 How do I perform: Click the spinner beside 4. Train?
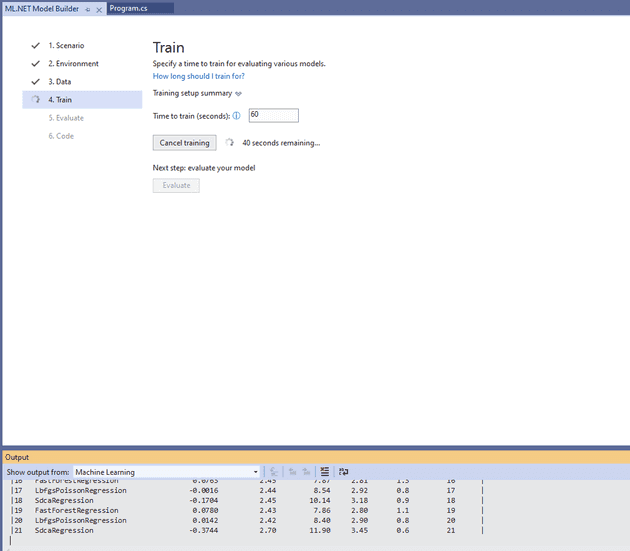pos(36,99)
